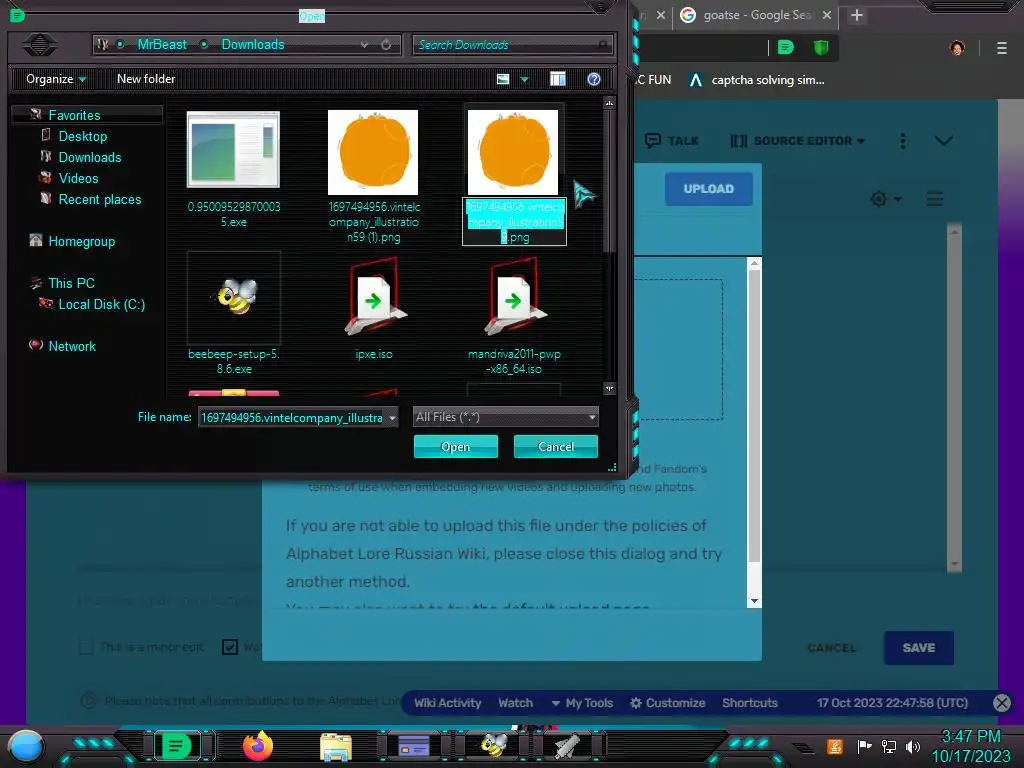This screenshot has width=1024, height=768.
Task: Open captcha solving sim bookmark
Action: [758, 80]
